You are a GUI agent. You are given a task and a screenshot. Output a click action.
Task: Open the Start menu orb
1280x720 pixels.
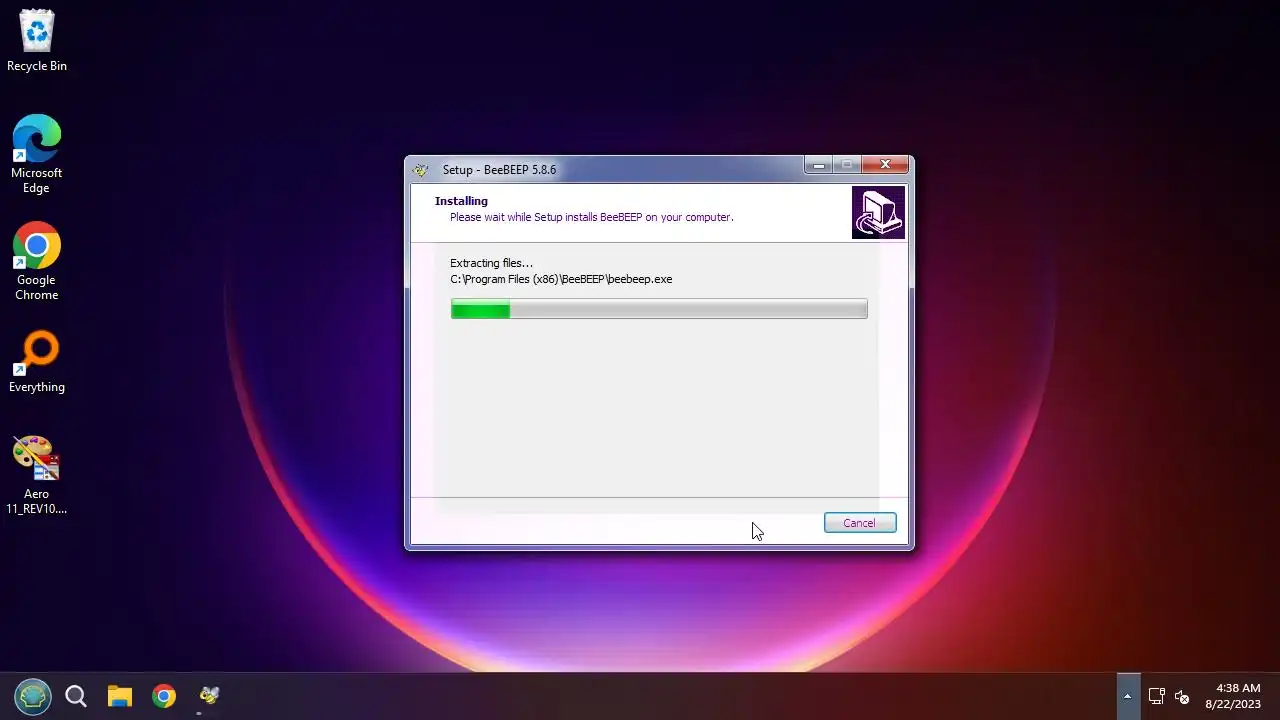pyautogui.click(x=32, y=696)
